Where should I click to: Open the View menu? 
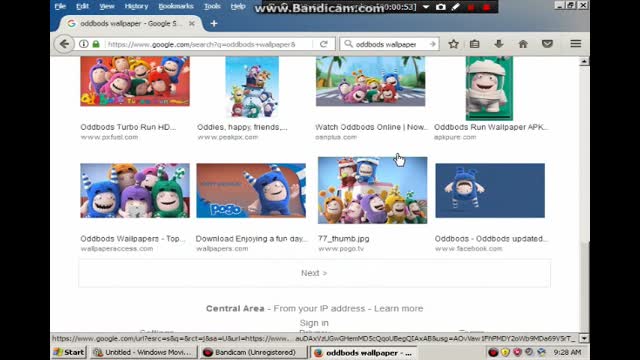[107, 6]
